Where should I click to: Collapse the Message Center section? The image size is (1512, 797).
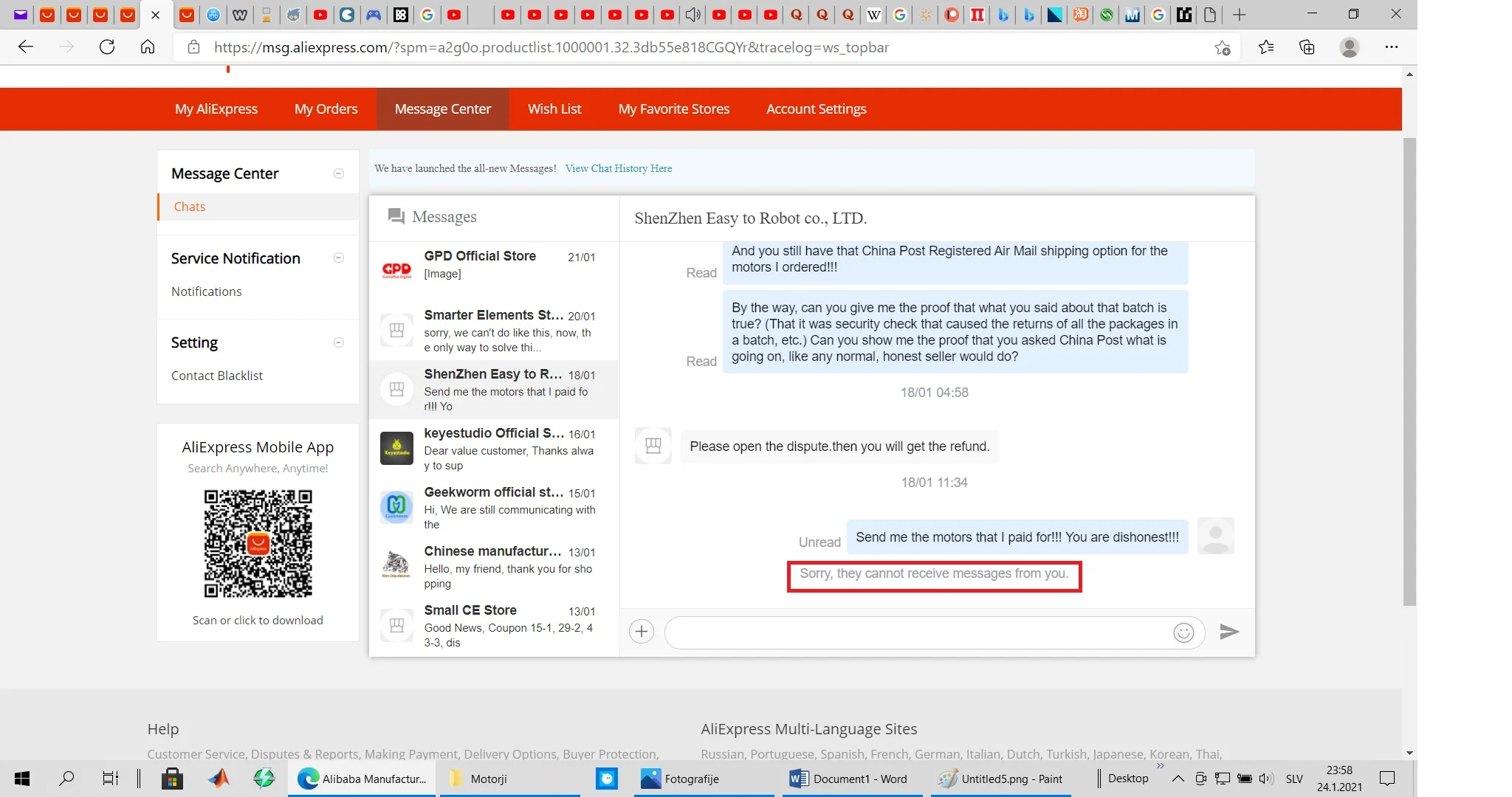tap(339, 173)
